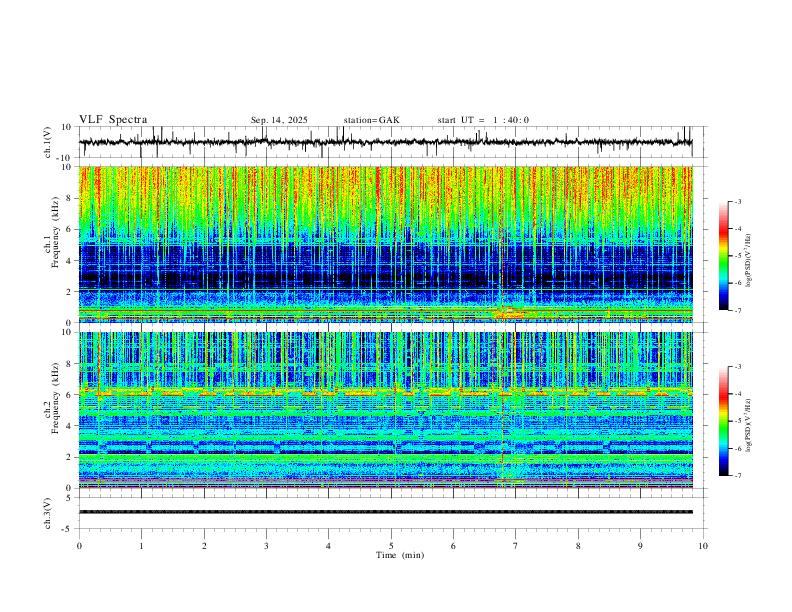The height and width of the screenshot is (612, 792).
Task: Click the "5" tick on ch.3(V) axis
Action: [x=70, y=498]
